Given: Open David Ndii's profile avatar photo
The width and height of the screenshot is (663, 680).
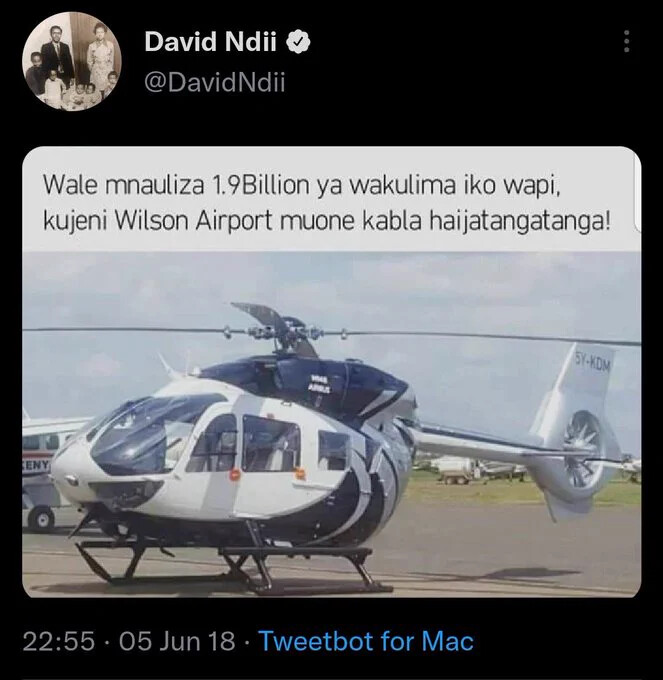Looking at the screenshot, I should tap(72, 62).
